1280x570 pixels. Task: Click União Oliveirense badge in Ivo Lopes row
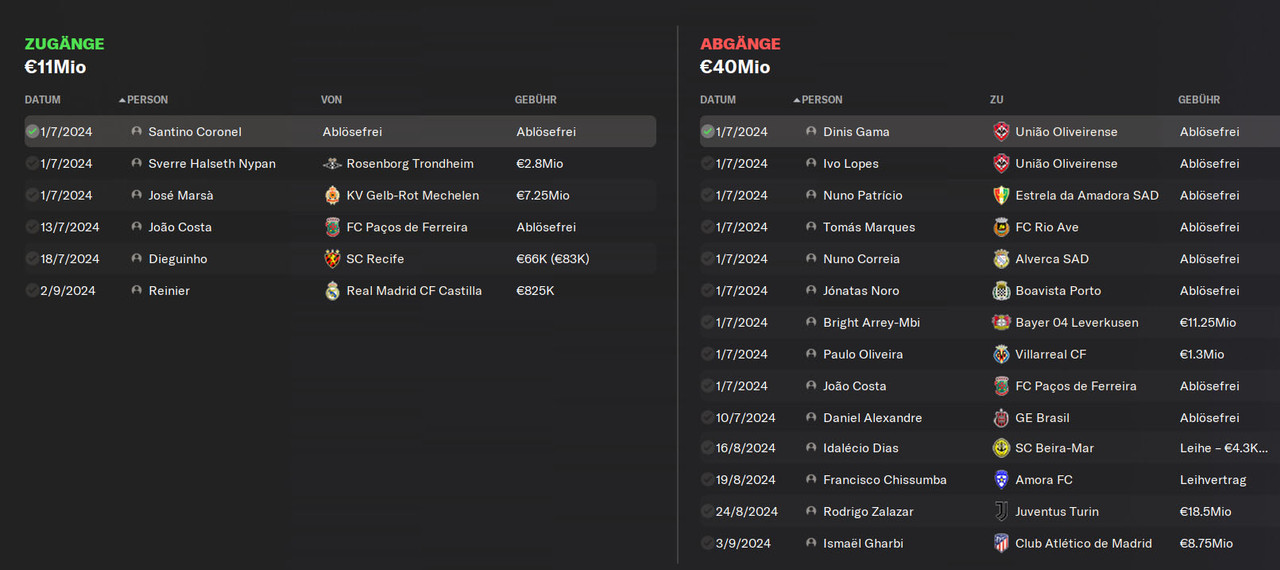[1001, 164]
